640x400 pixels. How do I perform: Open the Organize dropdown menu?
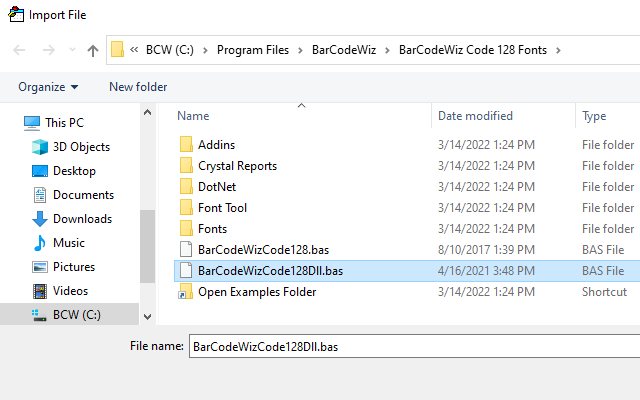48,87
